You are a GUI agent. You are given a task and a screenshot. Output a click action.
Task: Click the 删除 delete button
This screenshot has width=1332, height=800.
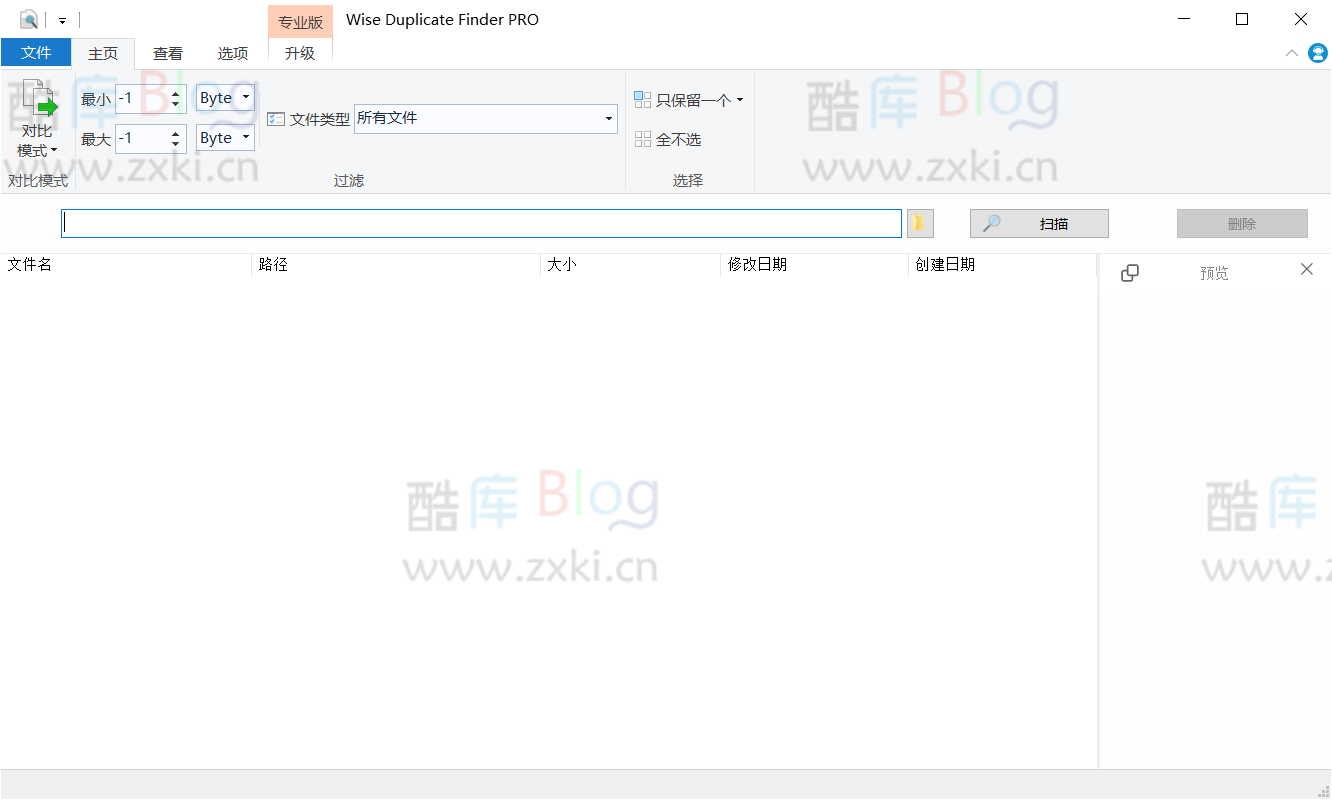tap(1242, 222)
